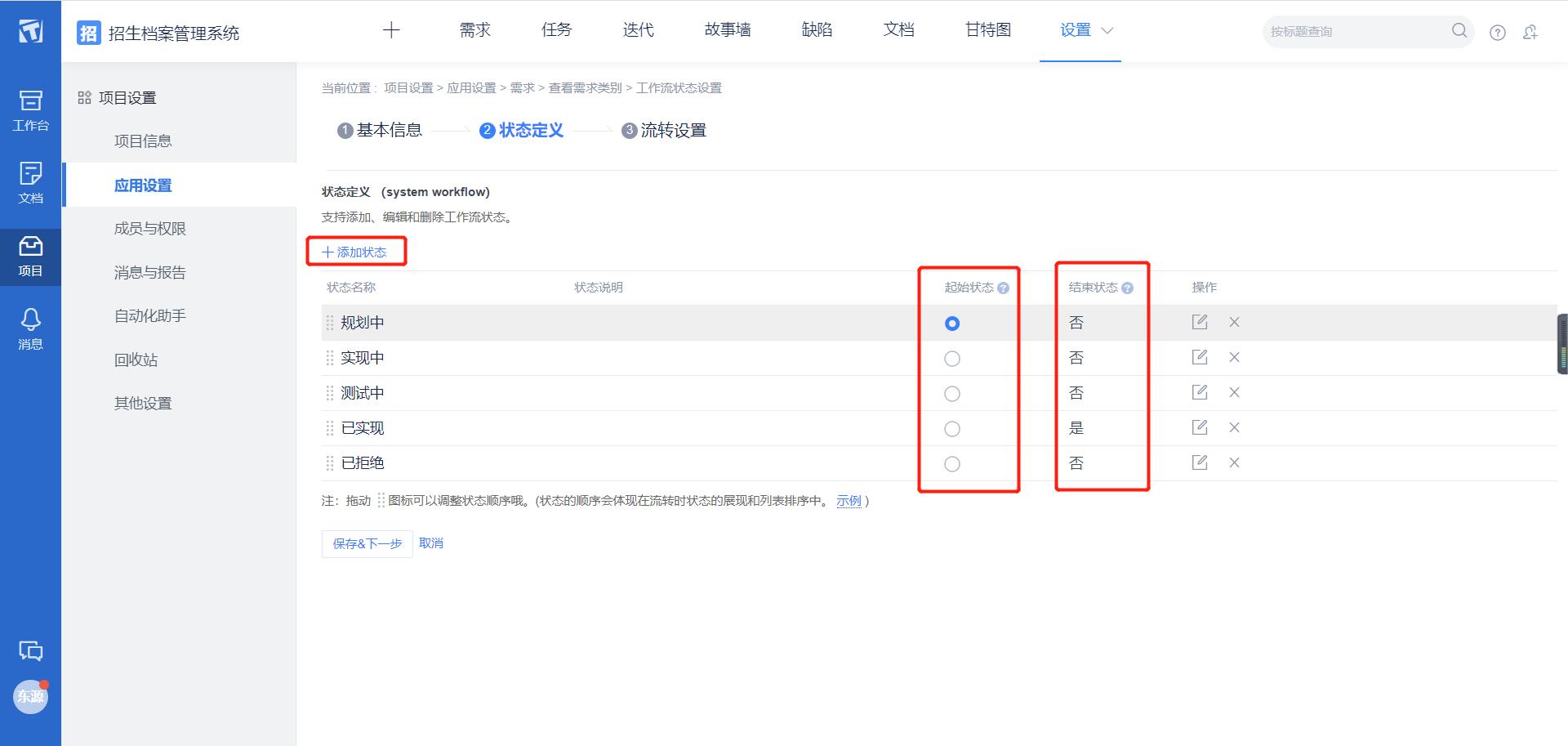This screenshot has width=1568, height=746.
Task: Select the 项目 sidebar icon
Action: coord(30,257)
